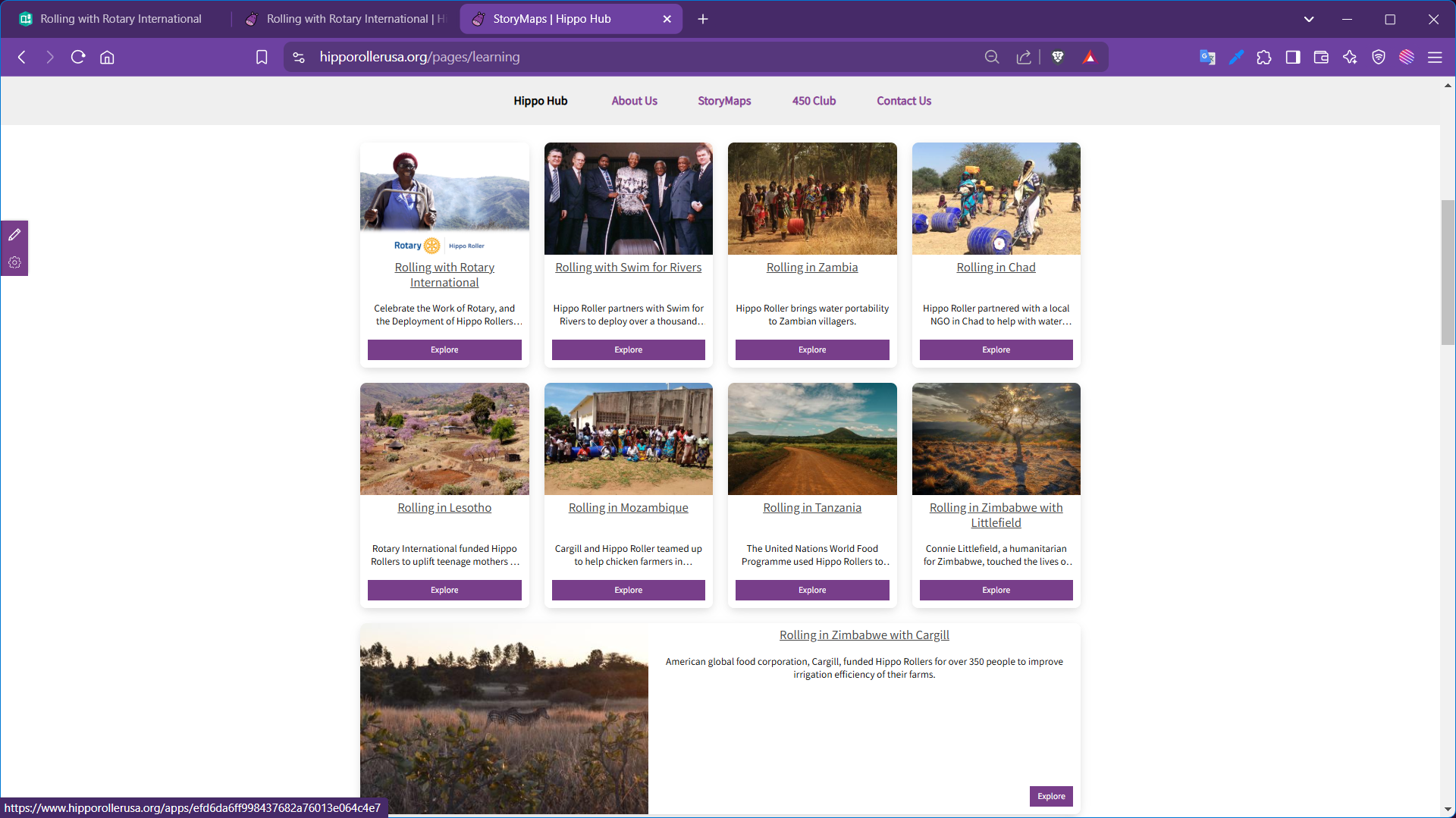Screen dimensions: 1456x818
Task: Click the Rotary International card thumbnail
Action: point(444,199)
